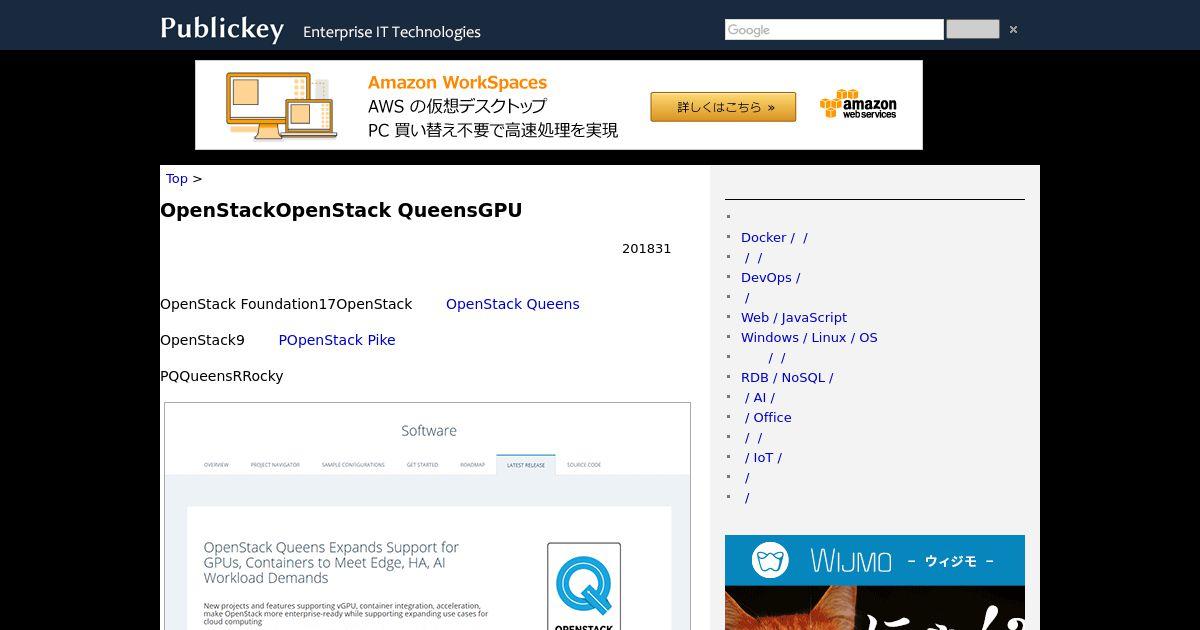The image size is (1200, 630).
Task: Open the AI category link
Action: [759, 398]
